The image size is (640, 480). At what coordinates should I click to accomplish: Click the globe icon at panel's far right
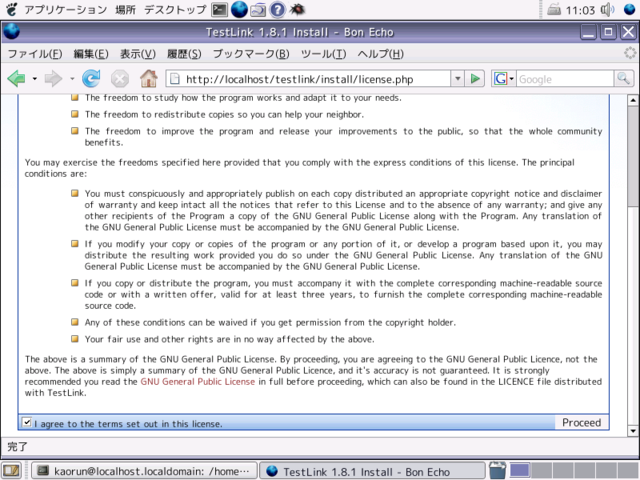pyautogui.click(x=630, y=9)
